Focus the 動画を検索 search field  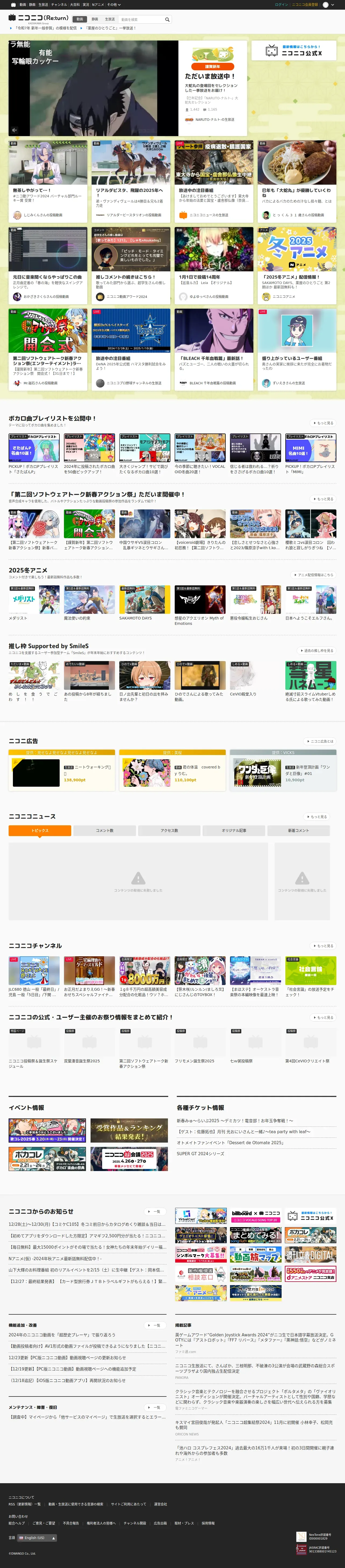(141, 20)
